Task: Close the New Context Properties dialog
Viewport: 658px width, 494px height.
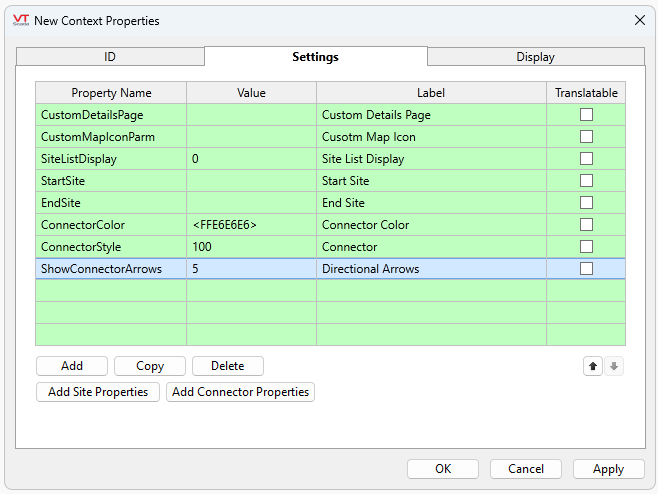Action: click(640, 20)
